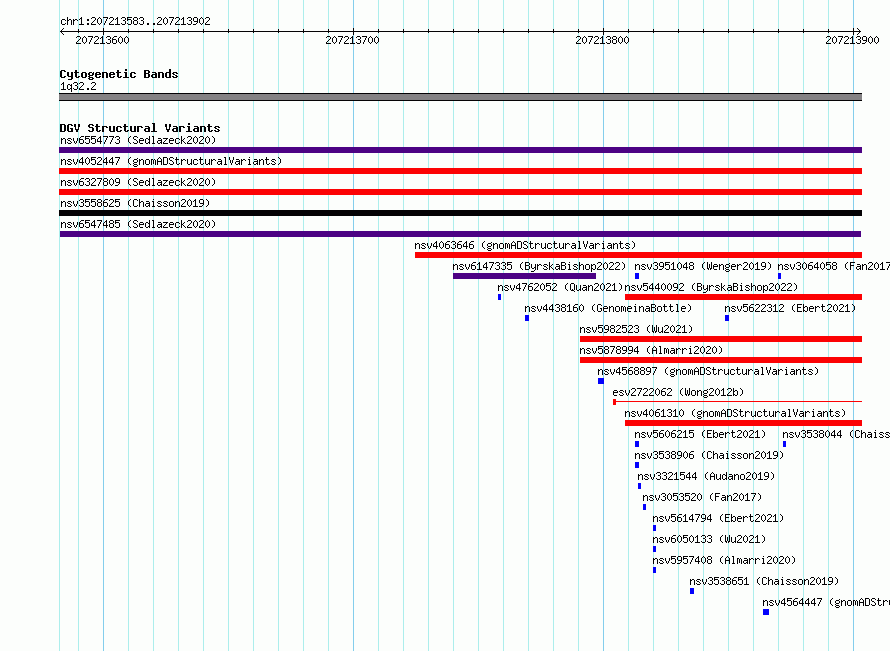890x651 pixels.
Task: Select the nsv4438160 (GenomeinaBottle) label
Action: point(608,308)
